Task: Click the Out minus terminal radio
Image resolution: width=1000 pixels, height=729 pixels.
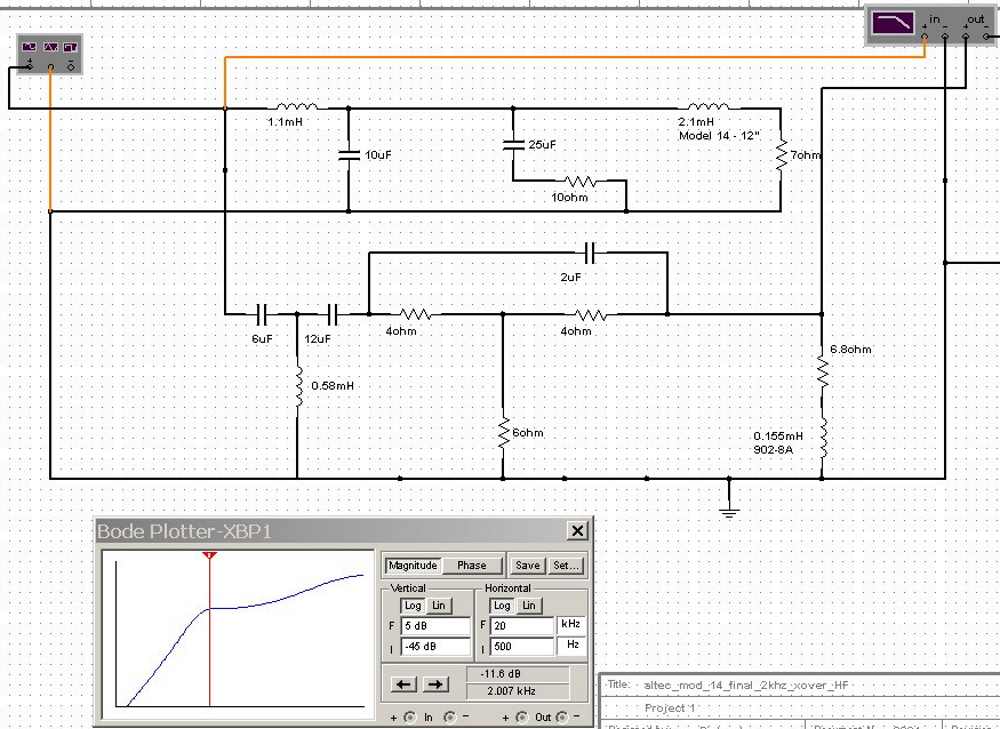Action: click(561, 718)
